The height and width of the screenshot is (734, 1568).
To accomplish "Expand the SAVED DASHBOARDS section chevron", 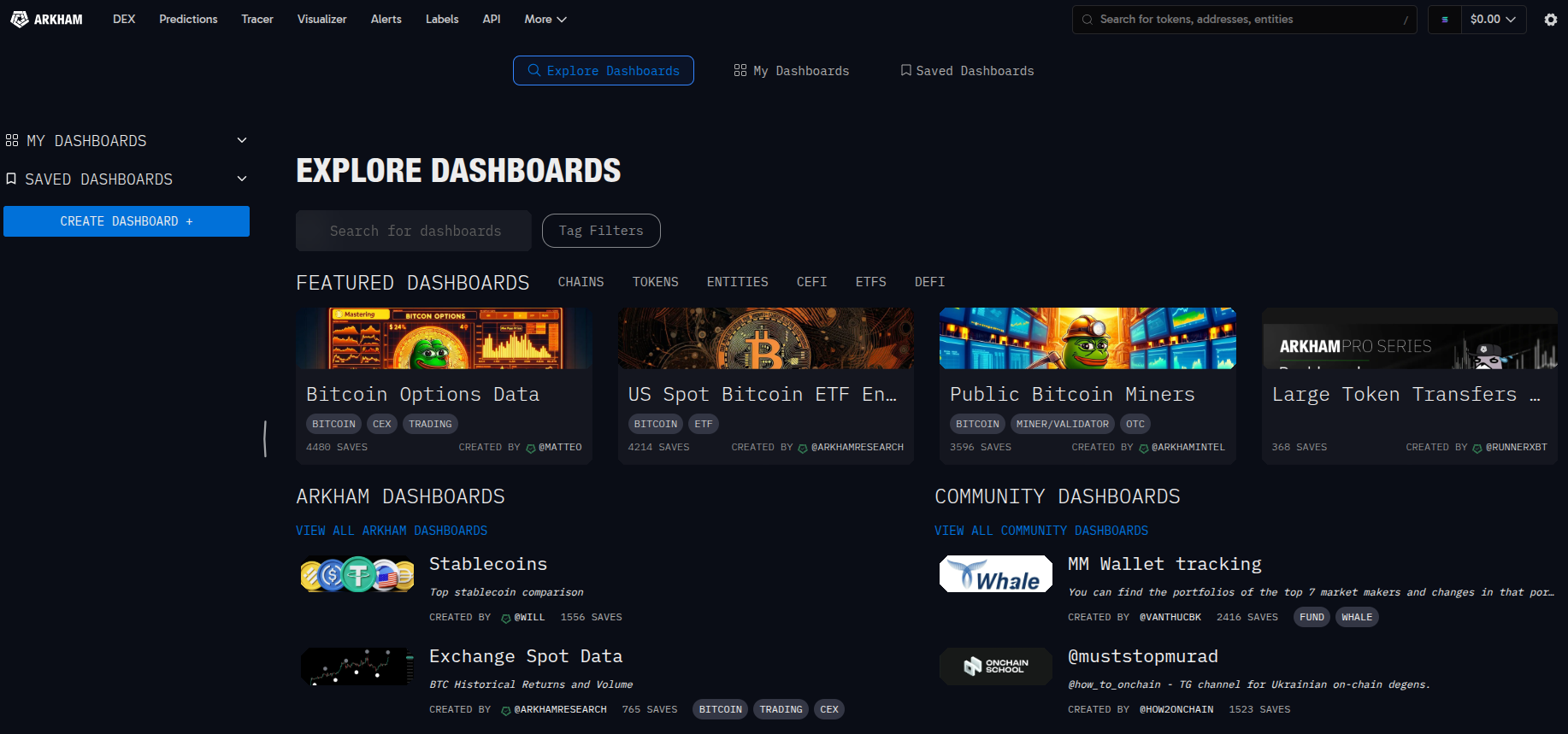I will pyautogui.click(x=242, y=179).
